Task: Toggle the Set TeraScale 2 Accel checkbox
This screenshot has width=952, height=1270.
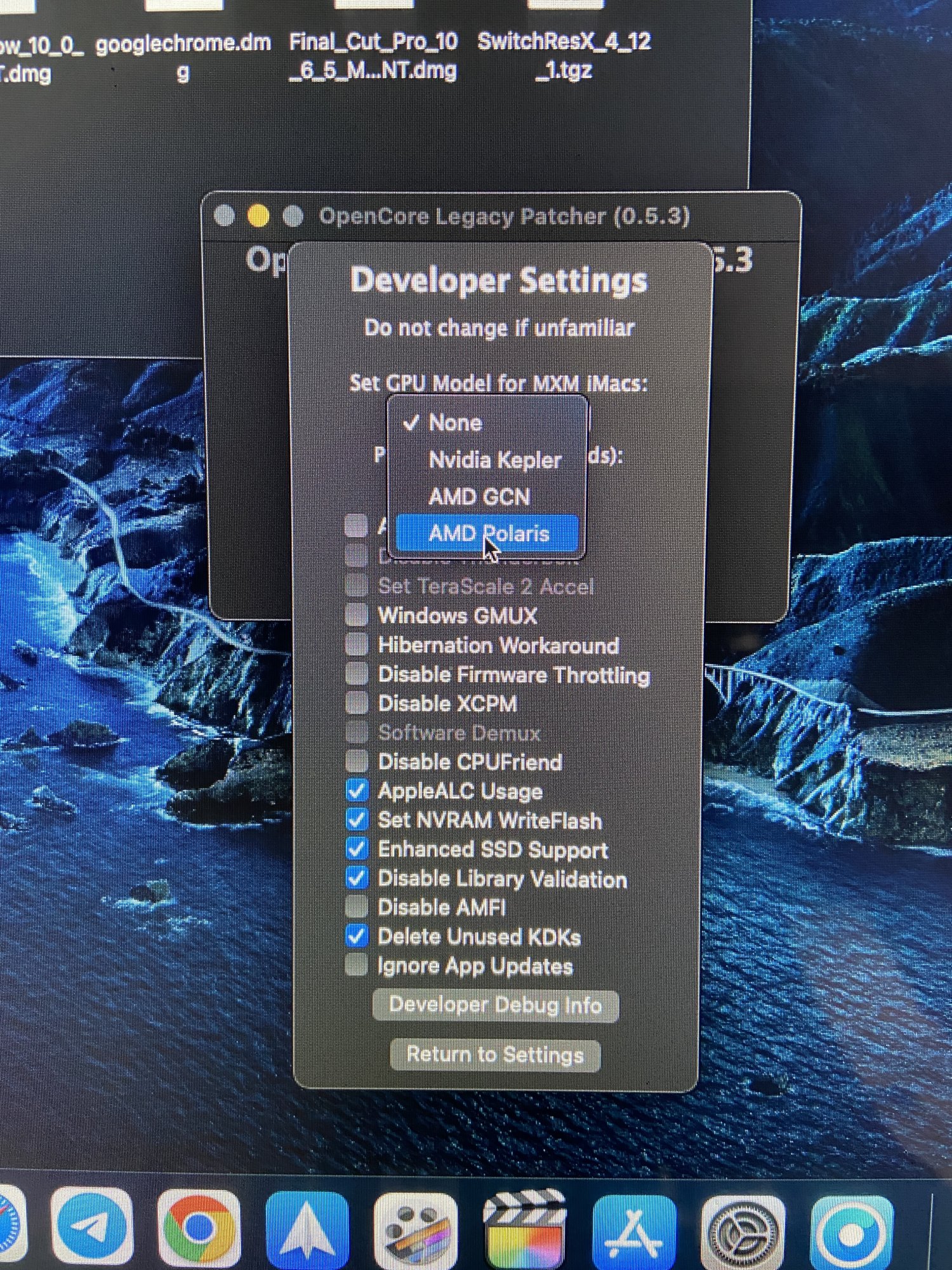Action: coord(357,585)
